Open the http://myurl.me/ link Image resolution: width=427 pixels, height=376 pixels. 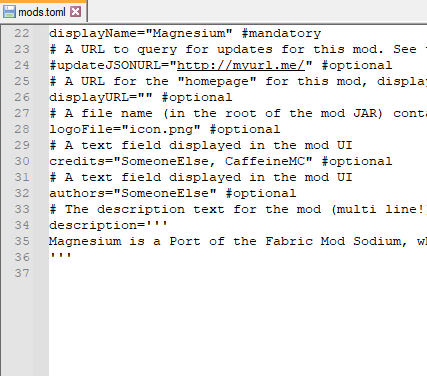241,65
